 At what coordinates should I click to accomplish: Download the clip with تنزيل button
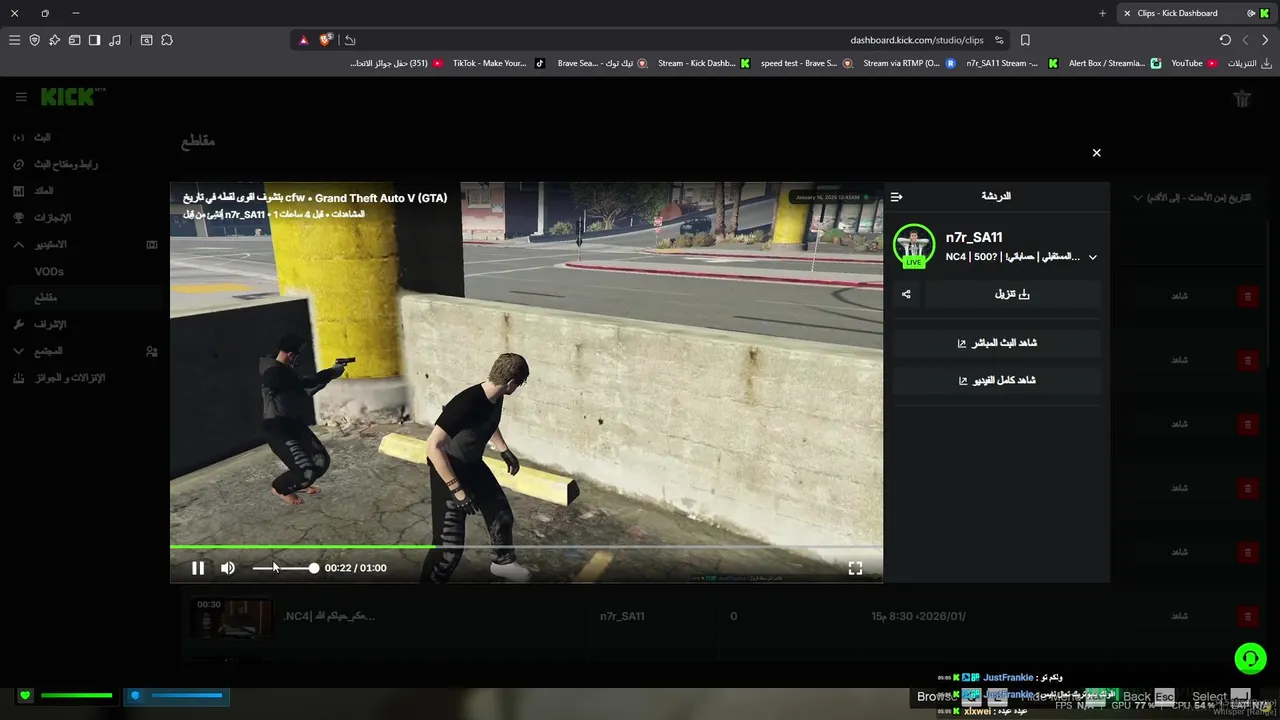point(1012,294)
